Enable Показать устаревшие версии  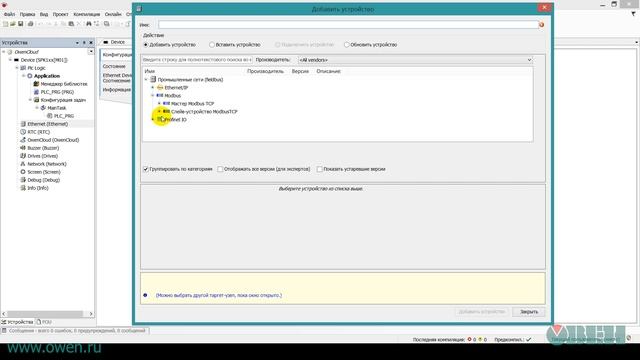click(x=320, y=169)
